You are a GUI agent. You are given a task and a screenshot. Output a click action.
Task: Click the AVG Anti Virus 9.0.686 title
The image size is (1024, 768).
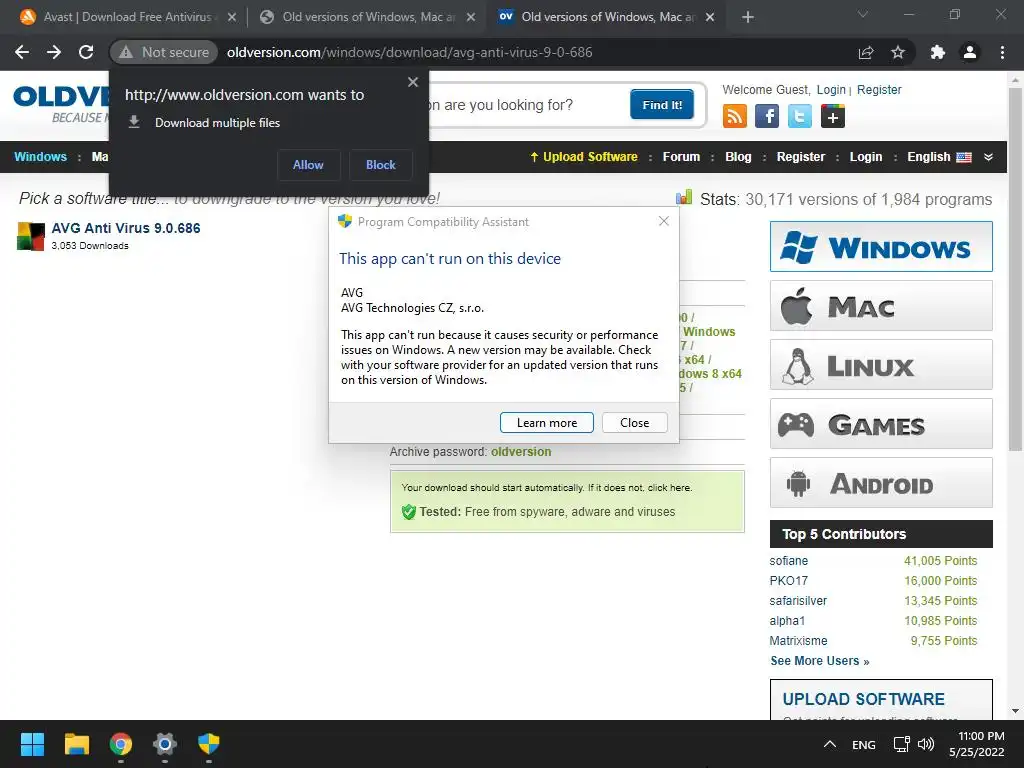coord(126,228)
